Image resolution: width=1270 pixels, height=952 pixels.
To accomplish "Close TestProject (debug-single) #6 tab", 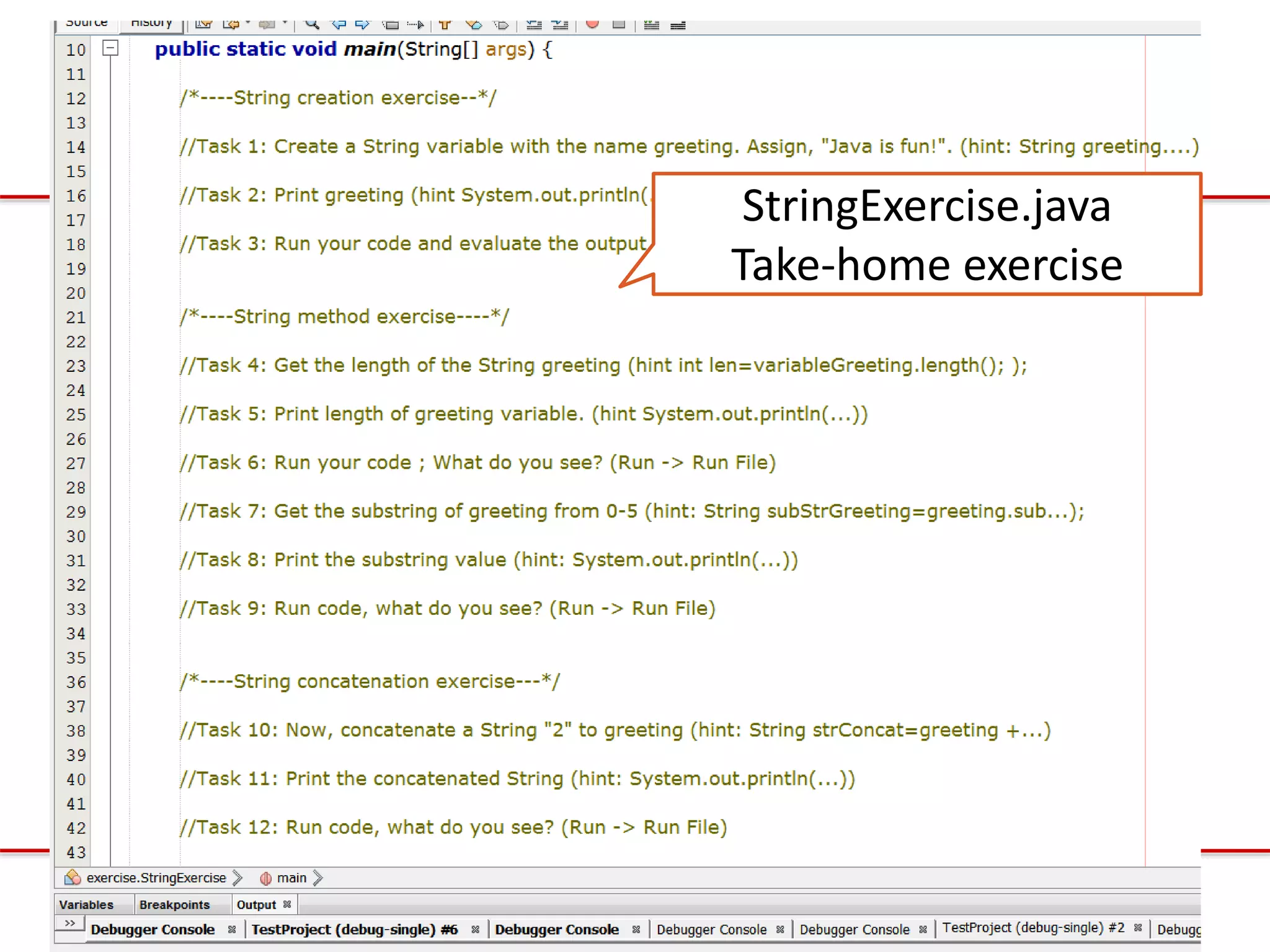I will pos(475,929).
